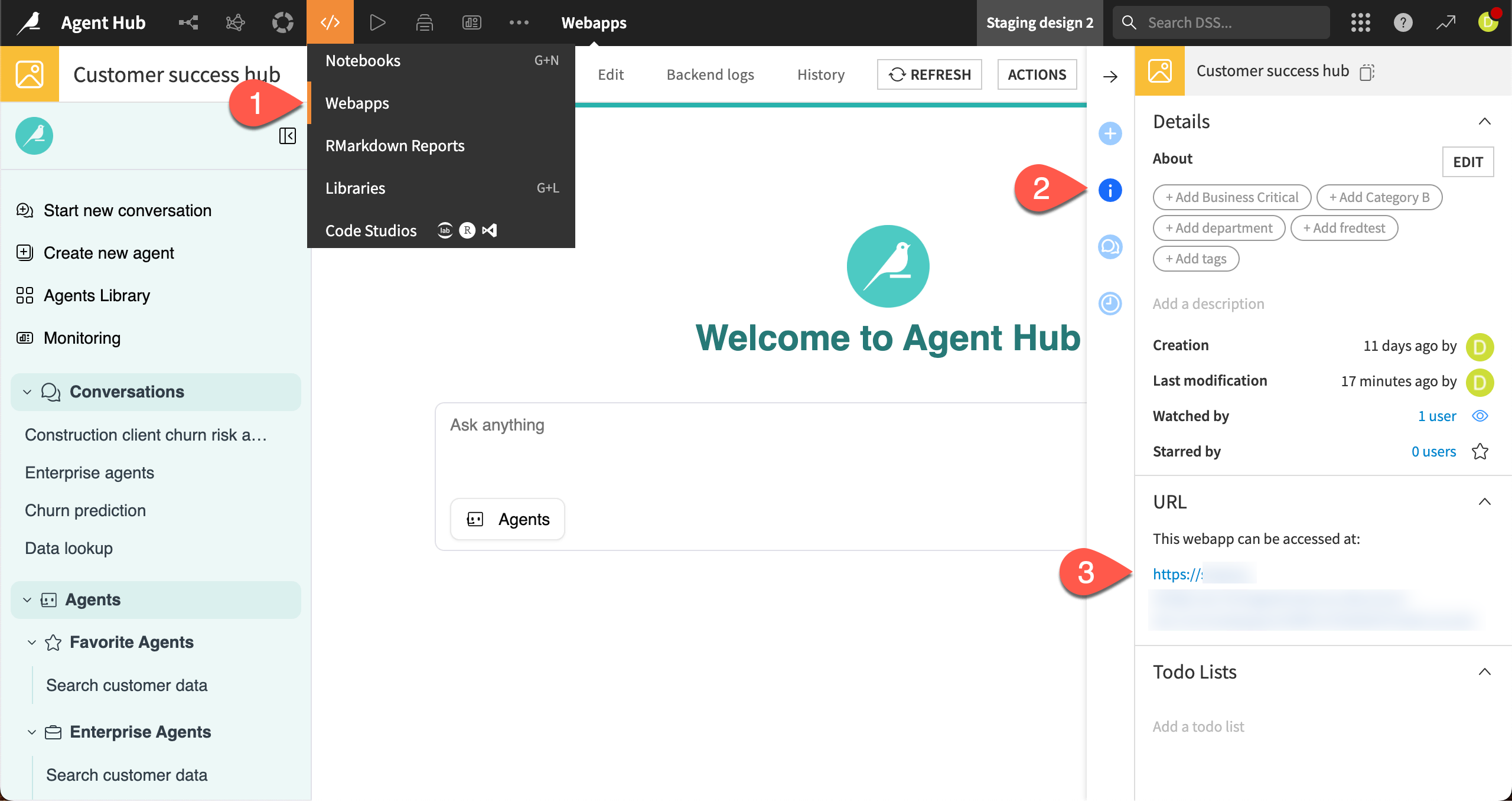Image resolution: width=1512 pixels, height=802 pixels.
Task: Click the info panel icon on right sidebar
Action: [1110, 190]
